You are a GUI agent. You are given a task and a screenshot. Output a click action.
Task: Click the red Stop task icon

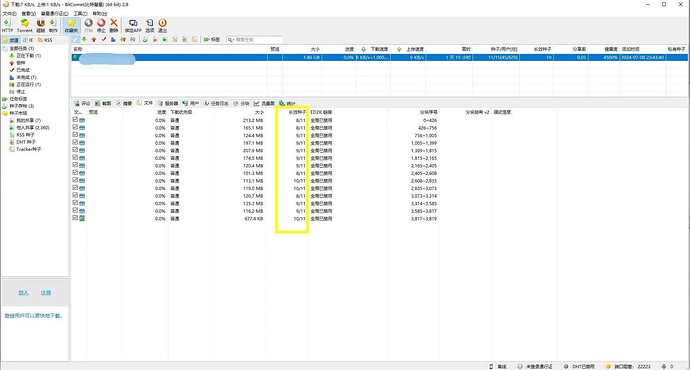click(x=101, y=26)
